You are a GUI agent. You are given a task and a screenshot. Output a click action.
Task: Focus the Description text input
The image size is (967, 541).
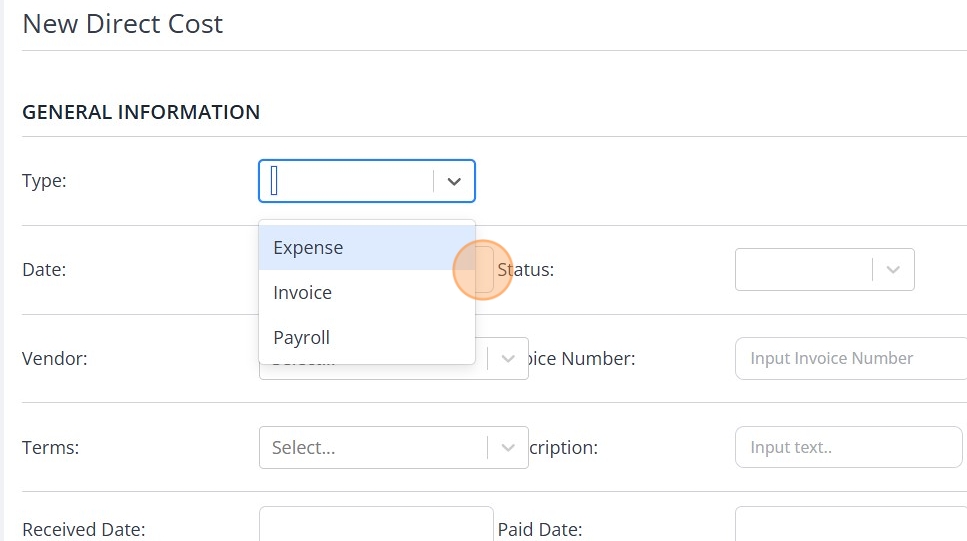(x=848, y=448)
